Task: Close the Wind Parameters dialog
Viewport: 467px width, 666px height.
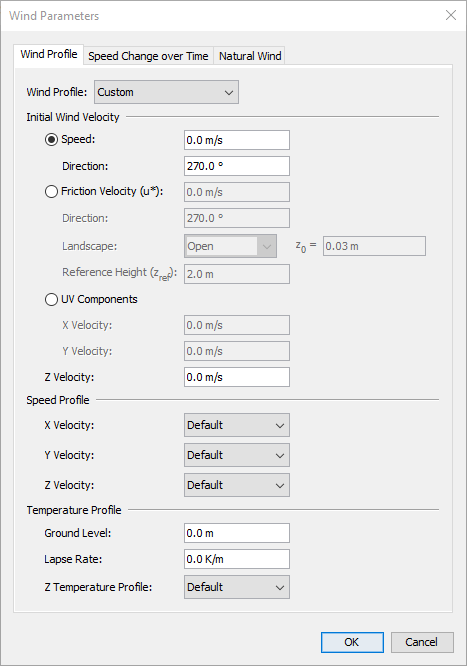Action: tap(451, 15)
